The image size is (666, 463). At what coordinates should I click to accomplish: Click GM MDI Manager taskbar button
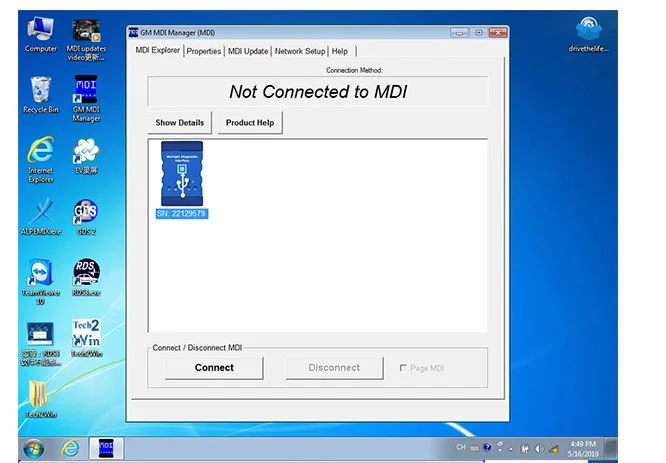click(106, 448)
